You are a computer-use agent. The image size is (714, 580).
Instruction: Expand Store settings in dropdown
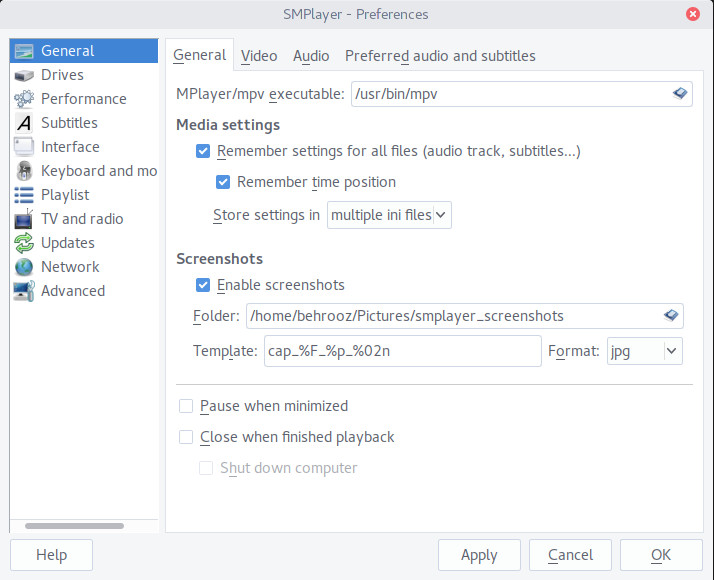[x=389, y=215]
